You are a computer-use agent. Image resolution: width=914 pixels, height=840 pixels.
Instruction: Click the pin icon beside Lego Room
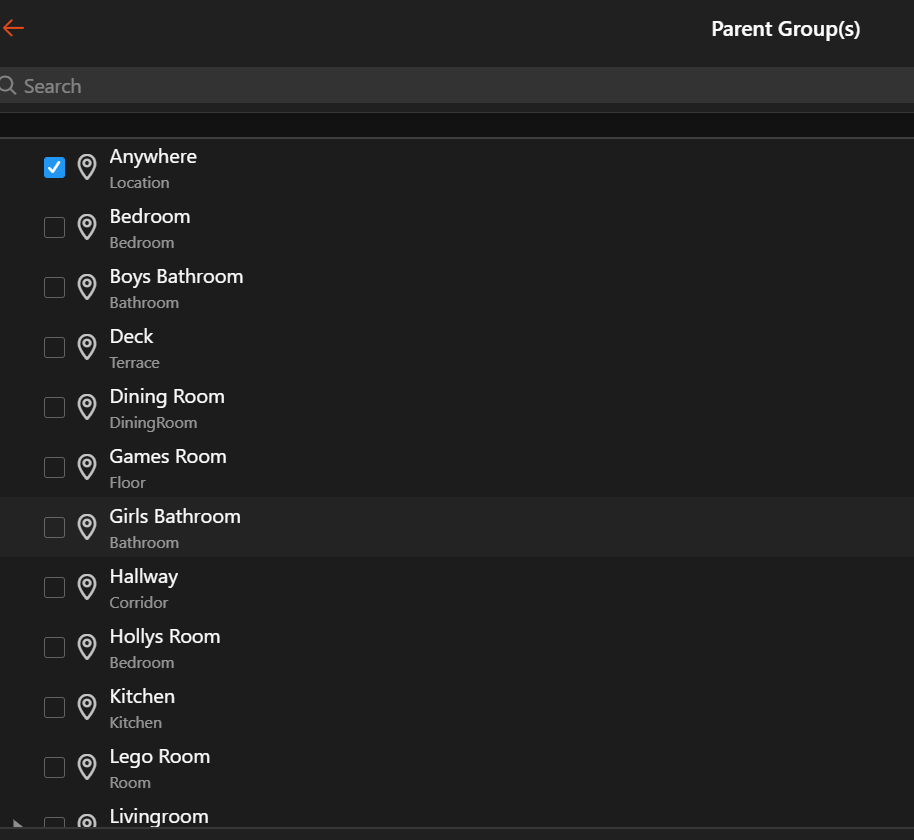coord(87,767)
